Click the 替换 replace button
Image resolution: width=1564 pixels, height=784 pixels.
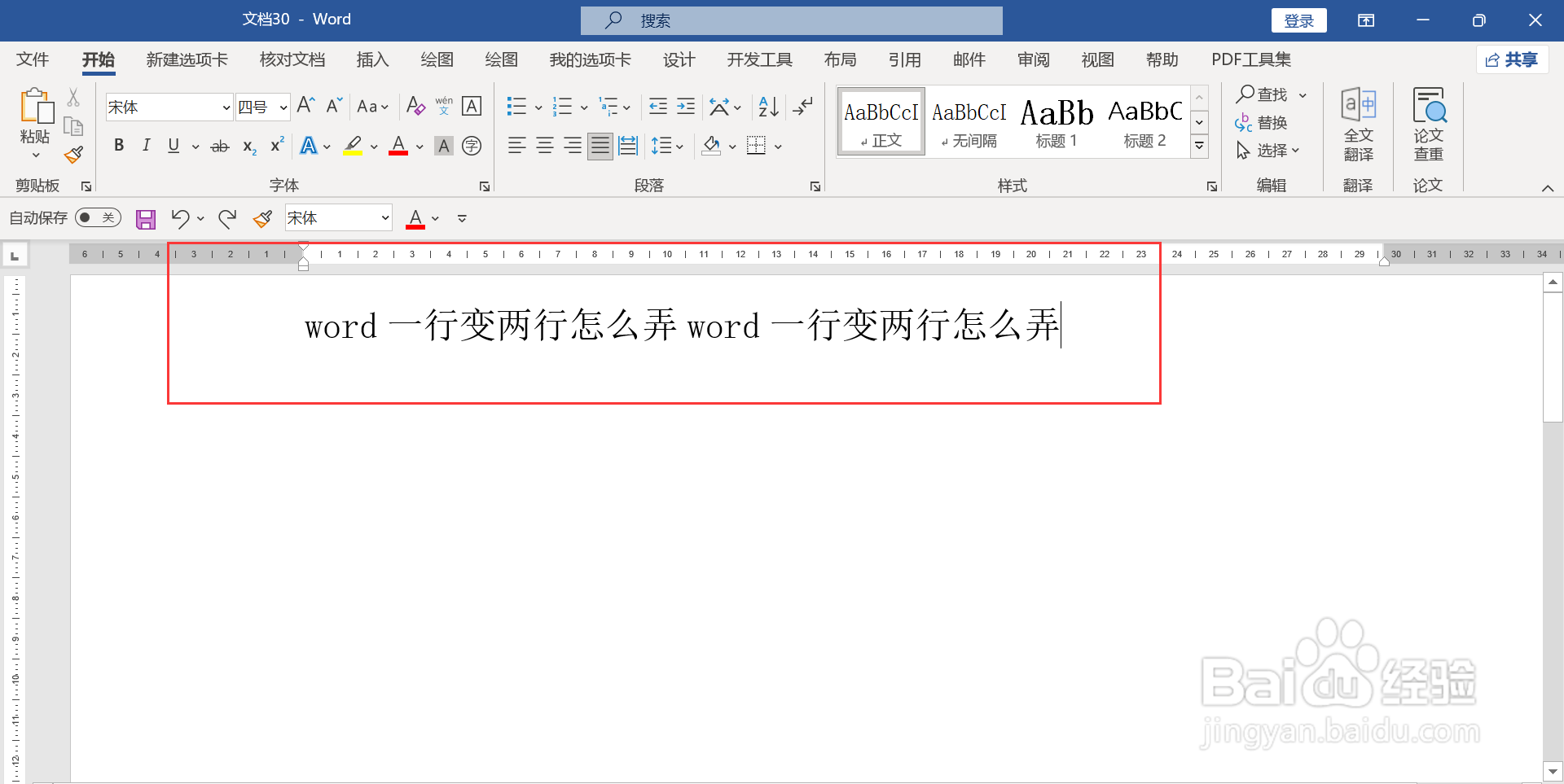pyautogui.click(x=1261, y=123)
